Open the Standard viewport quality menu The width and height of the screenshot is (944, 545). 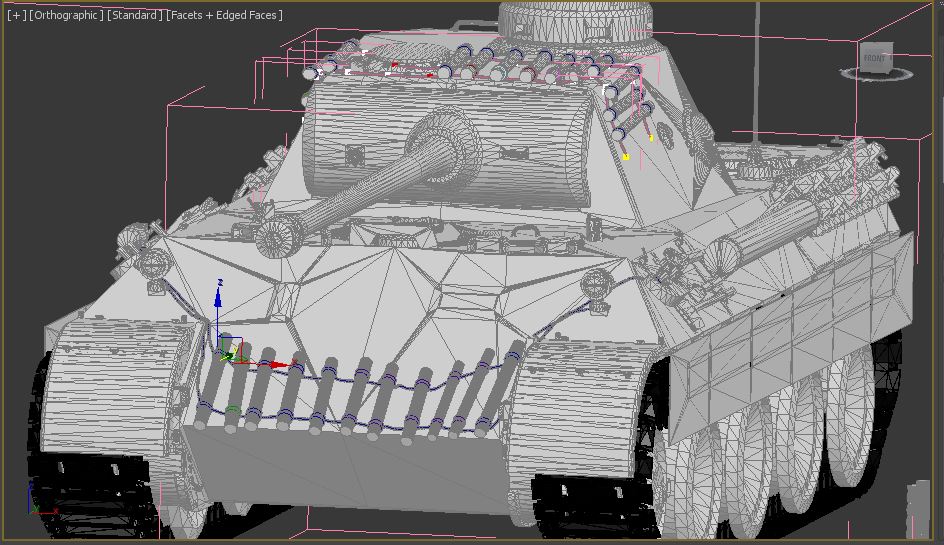click(134, 15)
